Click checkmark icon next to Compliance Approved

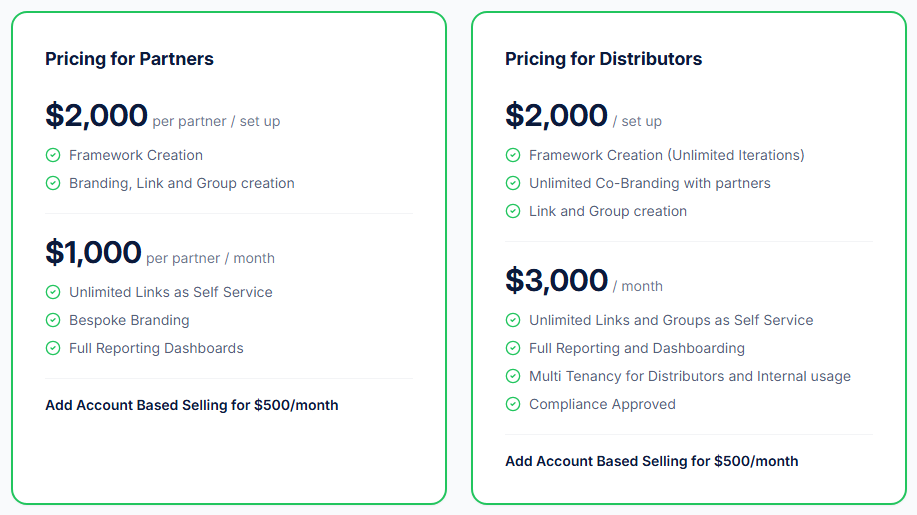(x=513, y=404)
